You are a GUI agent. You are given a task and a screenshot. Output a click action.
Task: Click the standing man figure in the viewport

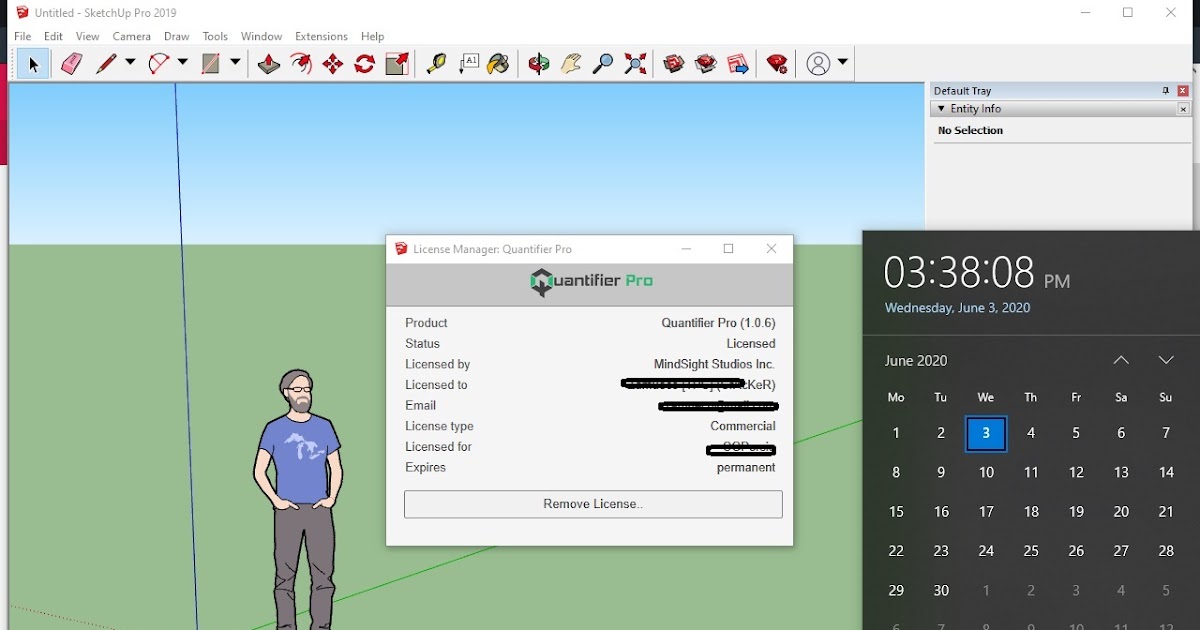coord(297,498)
